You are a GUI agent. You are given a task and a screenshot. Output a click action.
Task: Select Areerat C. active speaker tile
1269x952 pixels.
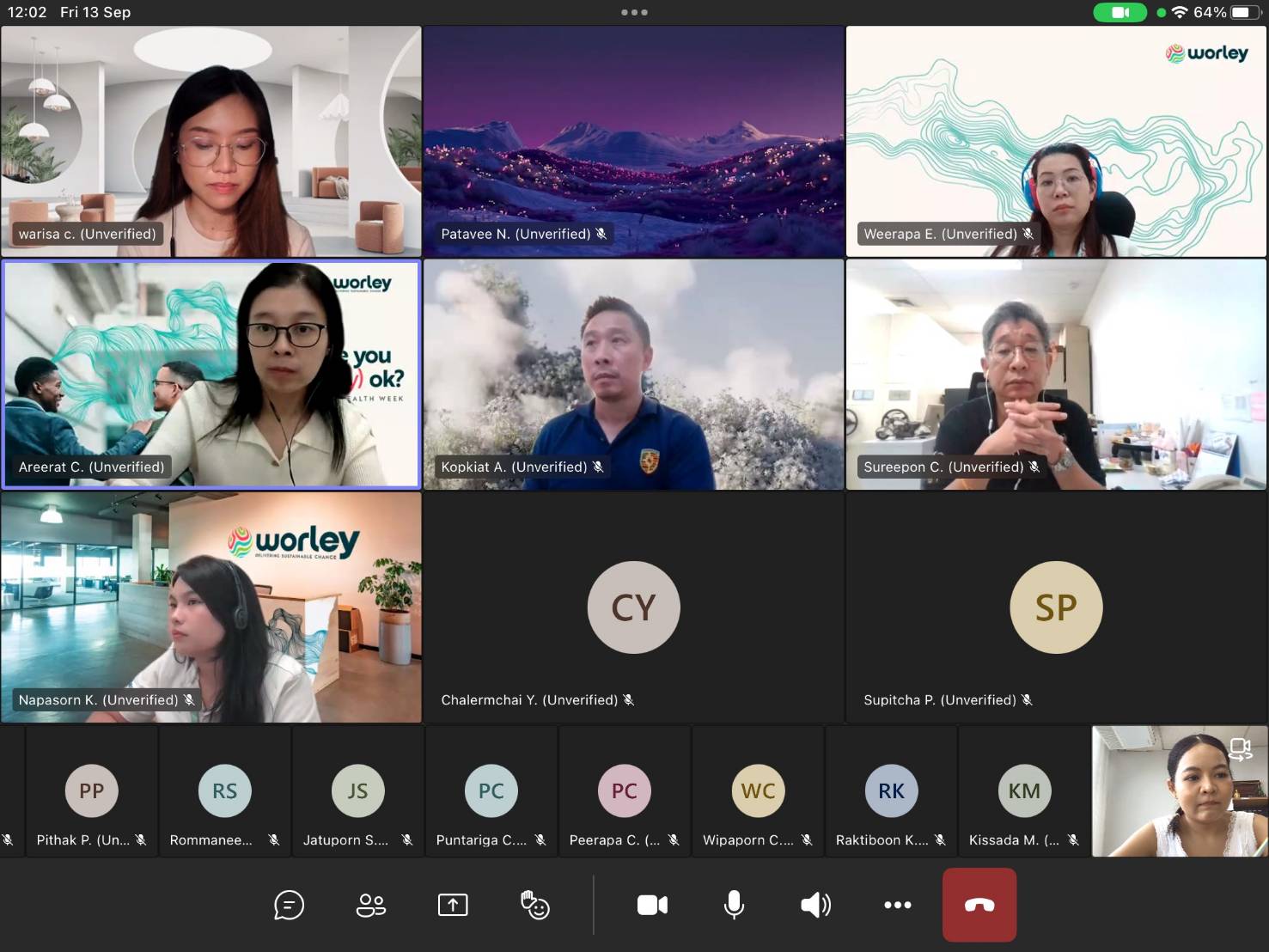click(211, 375)
